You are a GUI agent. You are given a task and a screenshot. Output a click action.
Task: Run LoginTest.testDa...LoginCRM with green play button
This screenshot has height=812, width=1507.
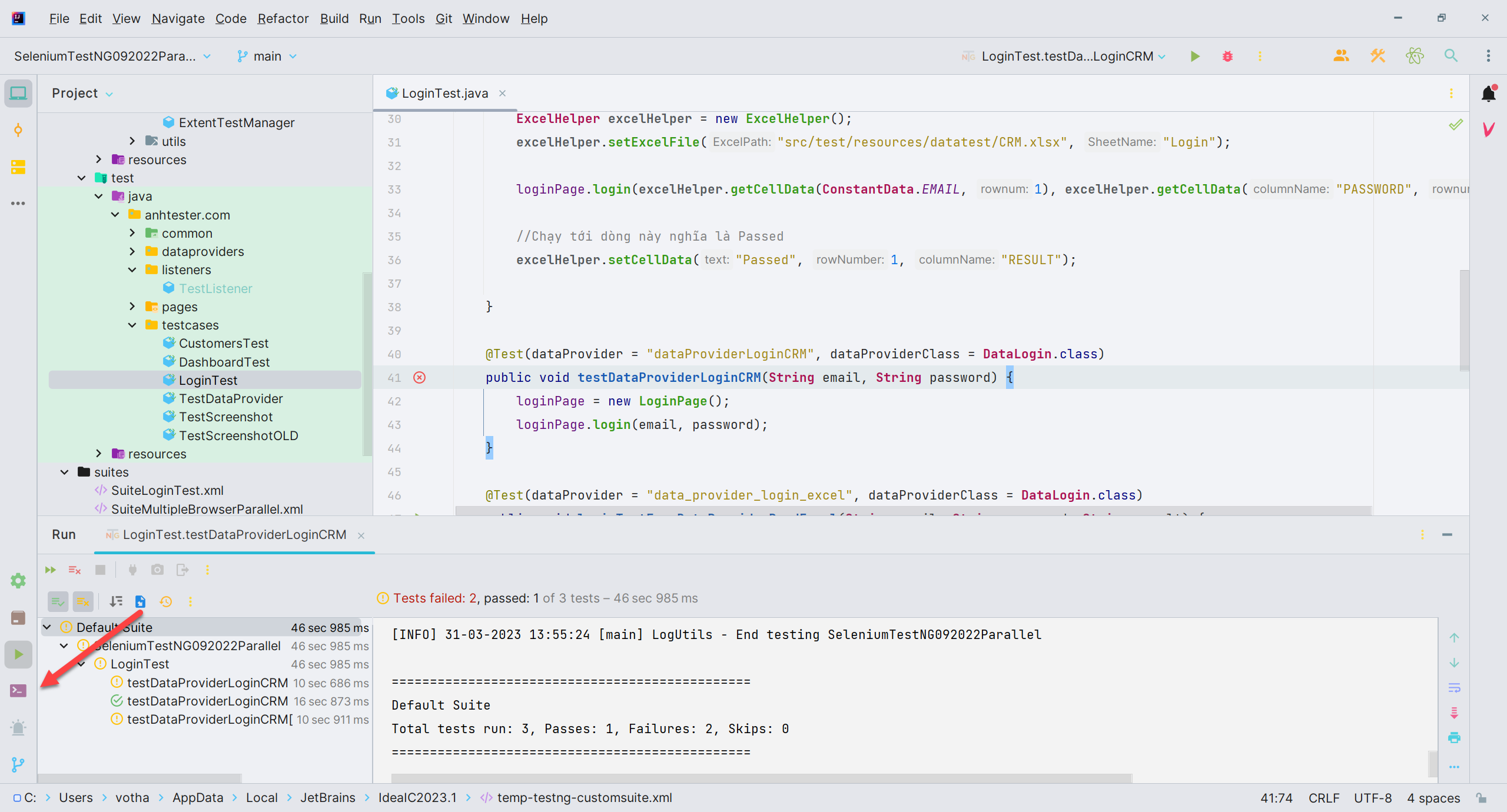click(x=1194, y=56)
